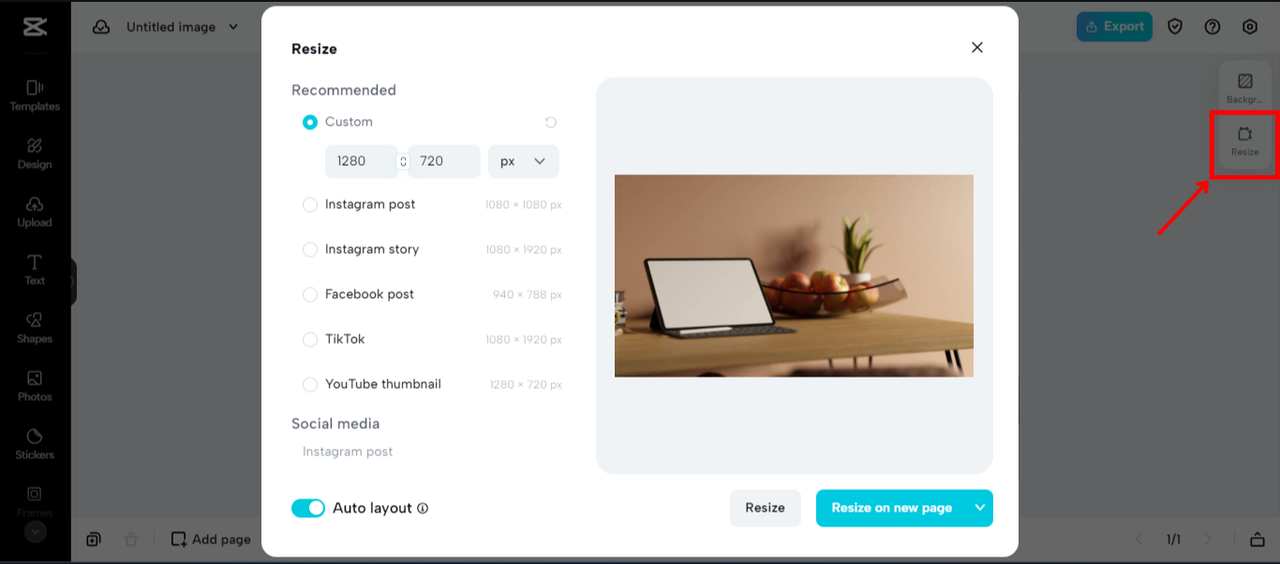This screenshot has height=564, width=1280.
Task: Expand the Resize on new page arrow
Action: pyautogui.click(x=980, y=508)
